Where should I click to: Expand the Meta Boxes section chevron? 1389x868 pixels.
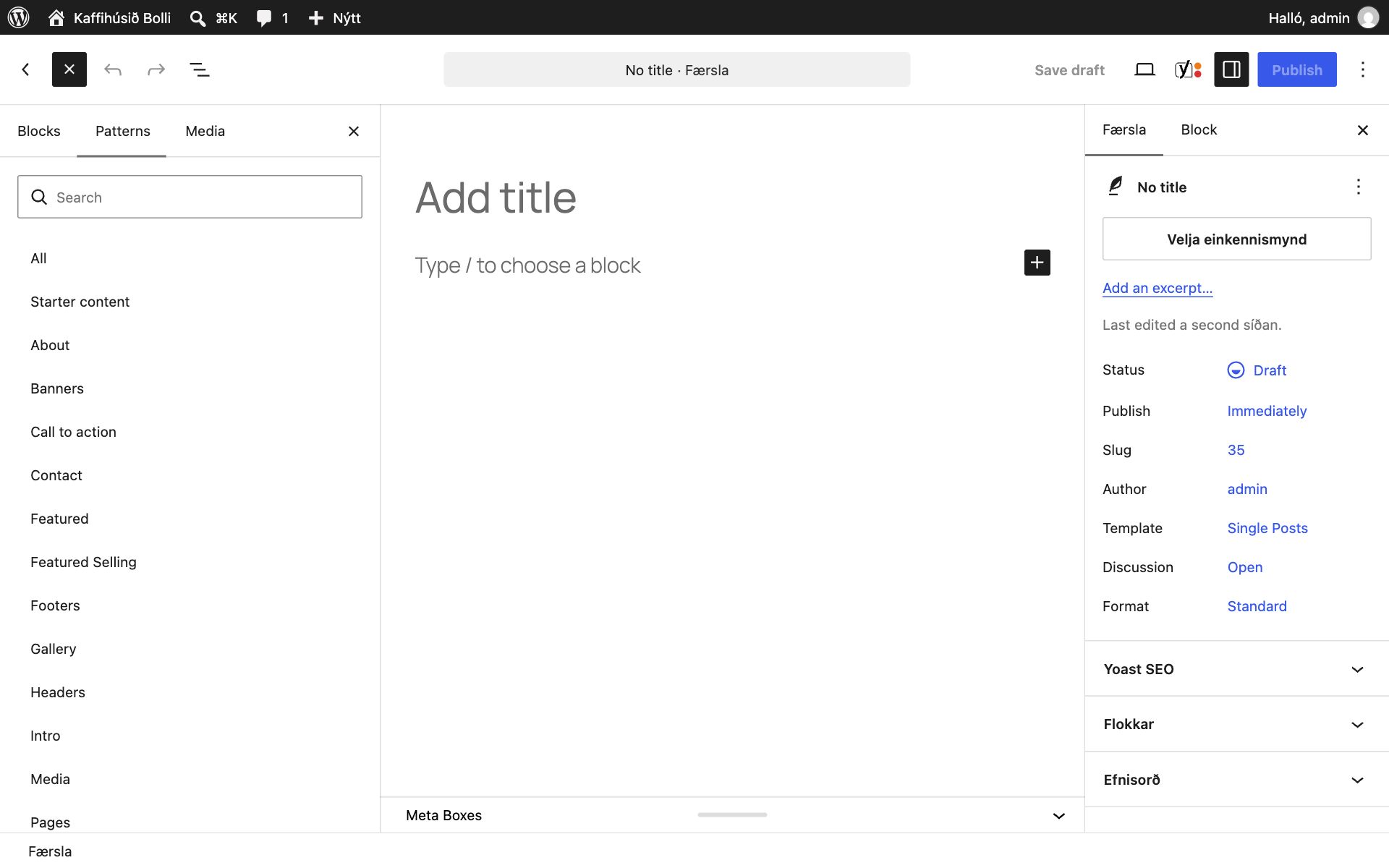coord(1059,816)
